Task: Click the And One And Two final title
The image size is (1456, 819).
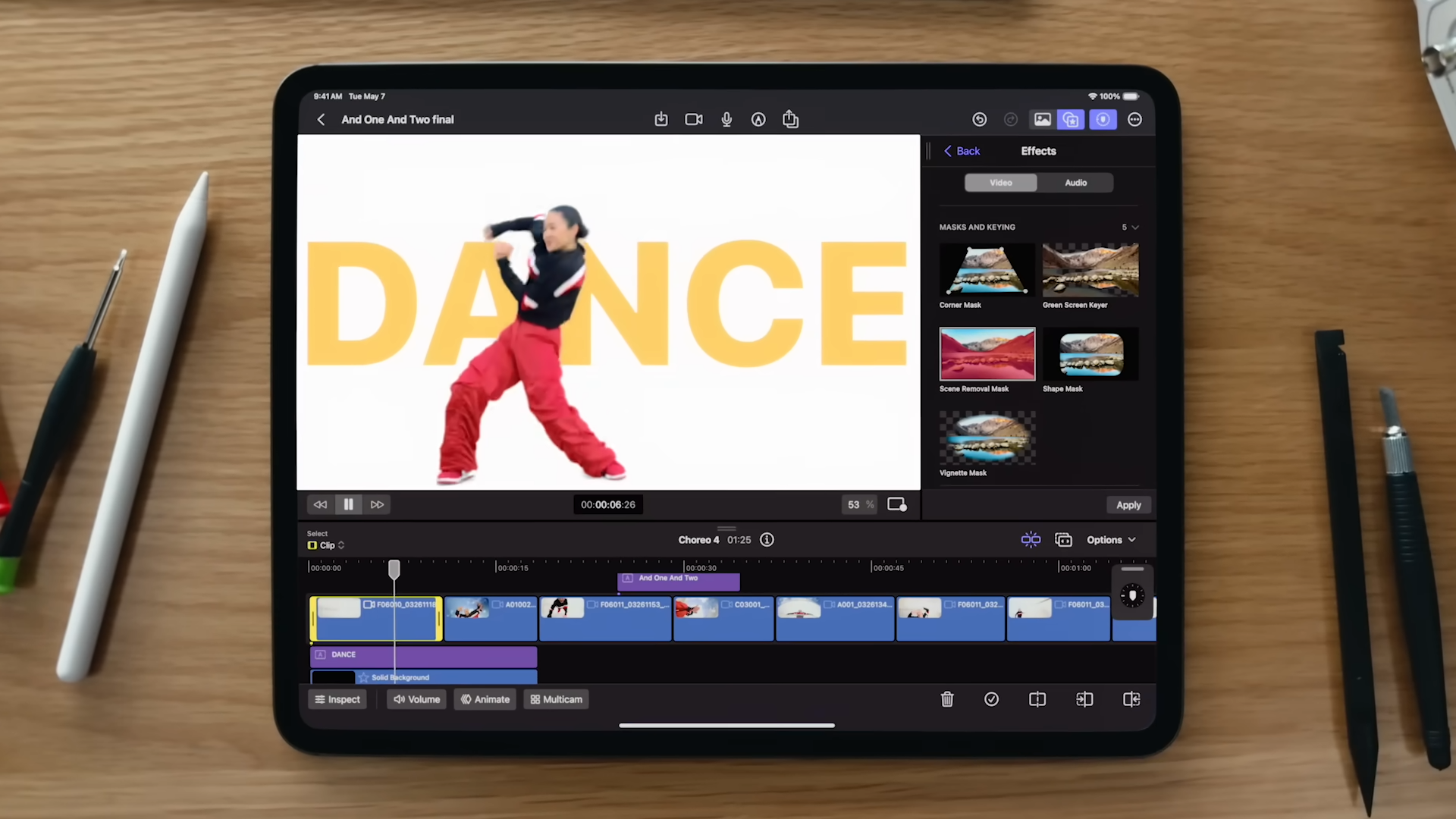Action: coord(397,120)
